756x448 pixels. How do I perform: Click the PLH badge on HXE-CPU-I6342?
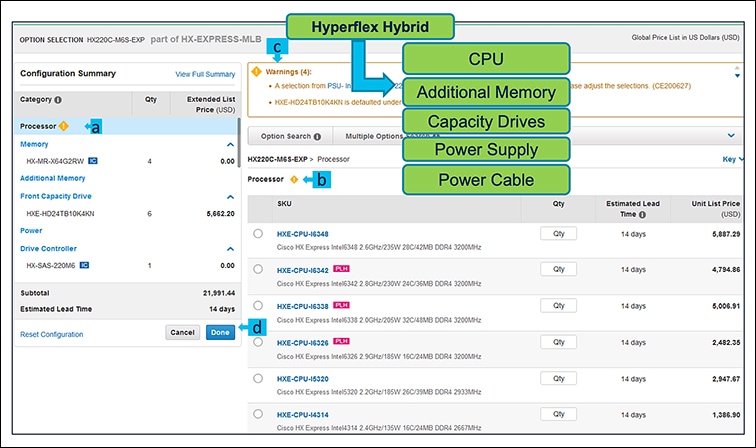[342, 270]
